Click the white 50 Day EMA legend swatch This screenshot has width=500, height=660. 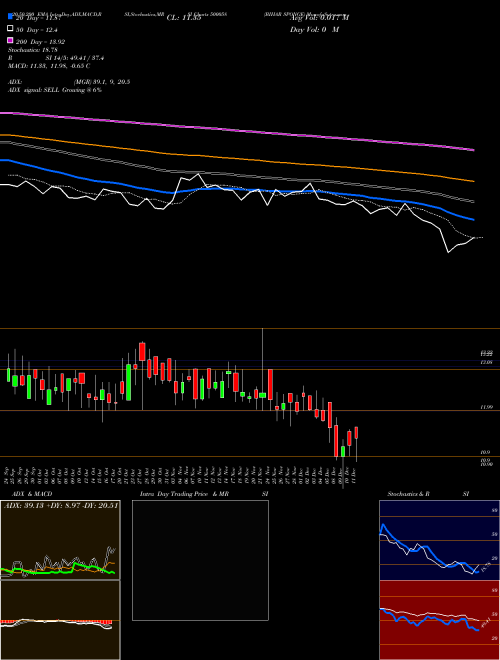tap(10, 29)
